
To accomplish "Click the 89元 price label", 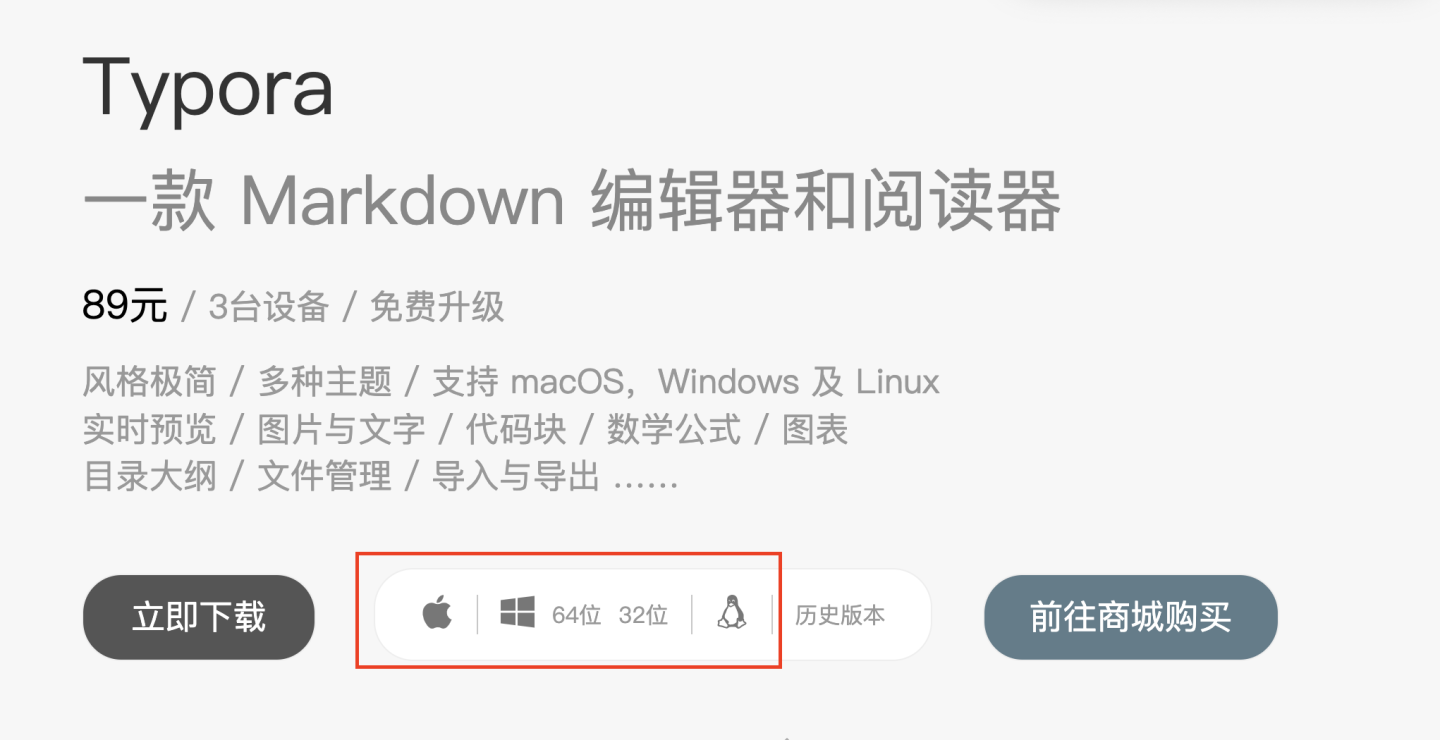I will [x=125, y=306].
